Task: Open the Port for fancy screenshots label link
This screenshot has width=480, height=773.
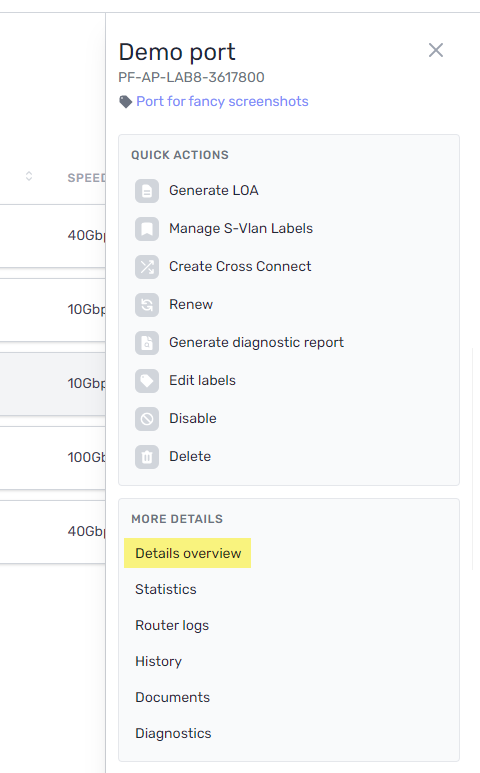Action: [222, 101]
